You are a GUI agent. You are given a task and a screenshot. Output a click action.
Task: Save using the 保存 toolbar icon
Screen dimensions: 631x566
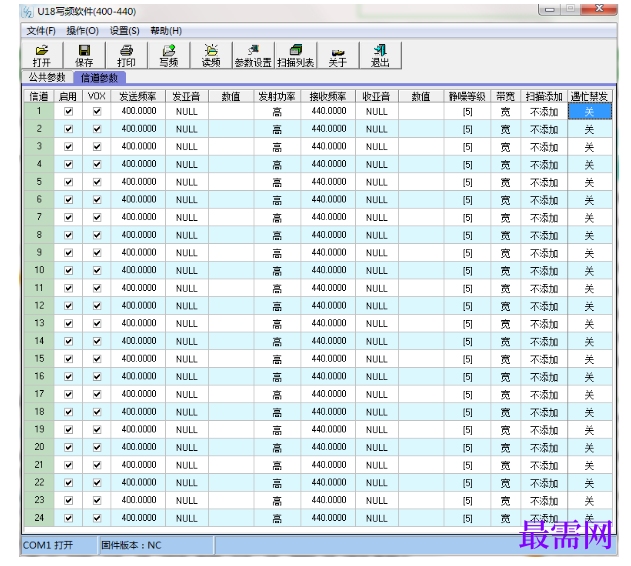84,56
